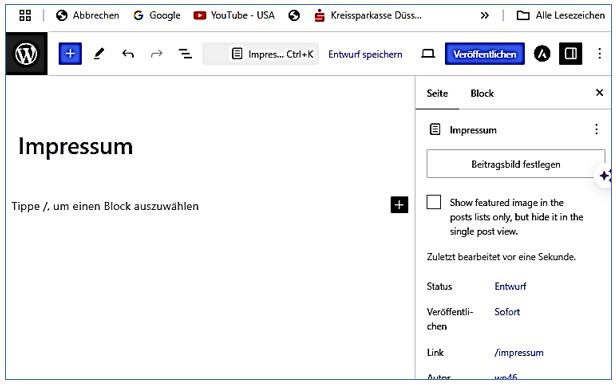Open actions menu next to Impressum in sidebar
The image size is (616, 384).
point(596,129)
